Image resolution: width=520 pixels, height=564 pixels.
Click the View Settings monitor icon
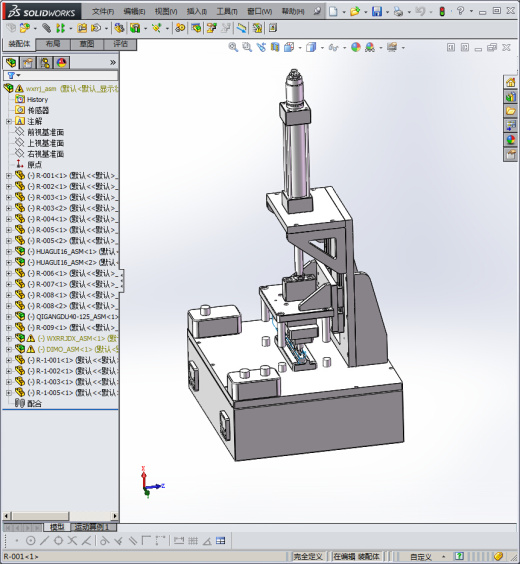392,47
